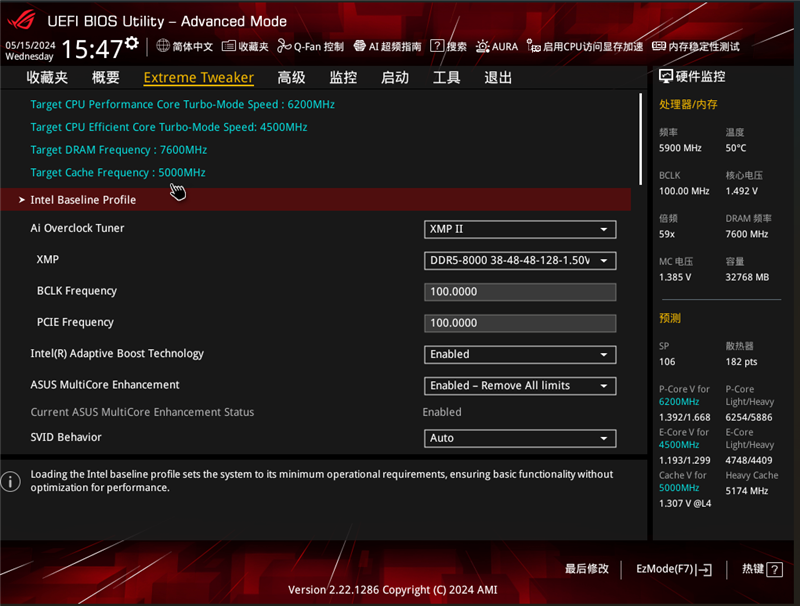Click the globe language icon
Image resolution: width=800 pixels, height=606 pixels.
(x=163, y=45)
